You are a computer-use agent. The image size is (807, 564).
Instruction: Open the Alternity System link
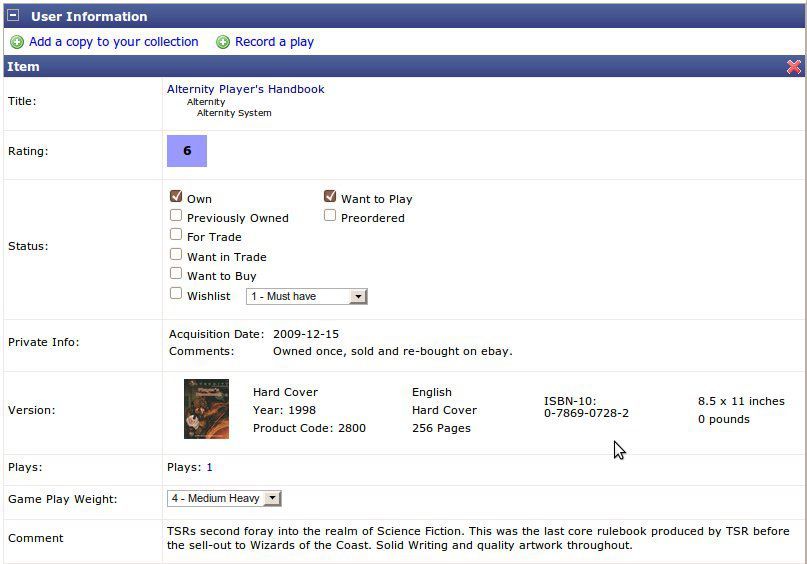pos(234,113)
